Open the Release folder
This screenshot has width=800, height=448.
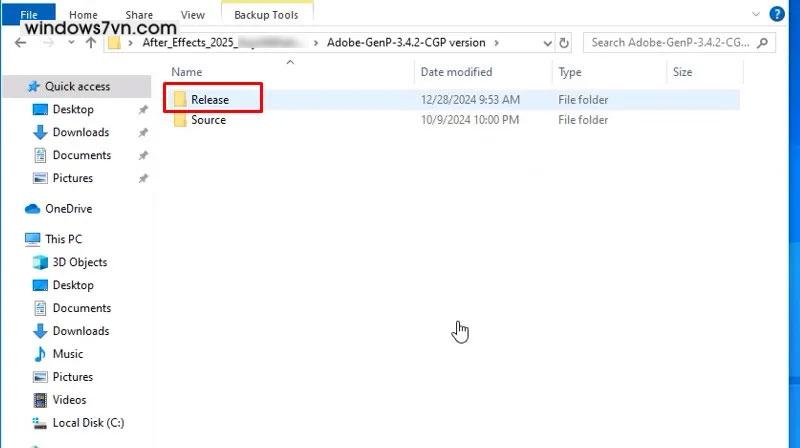tap(210, 99)
